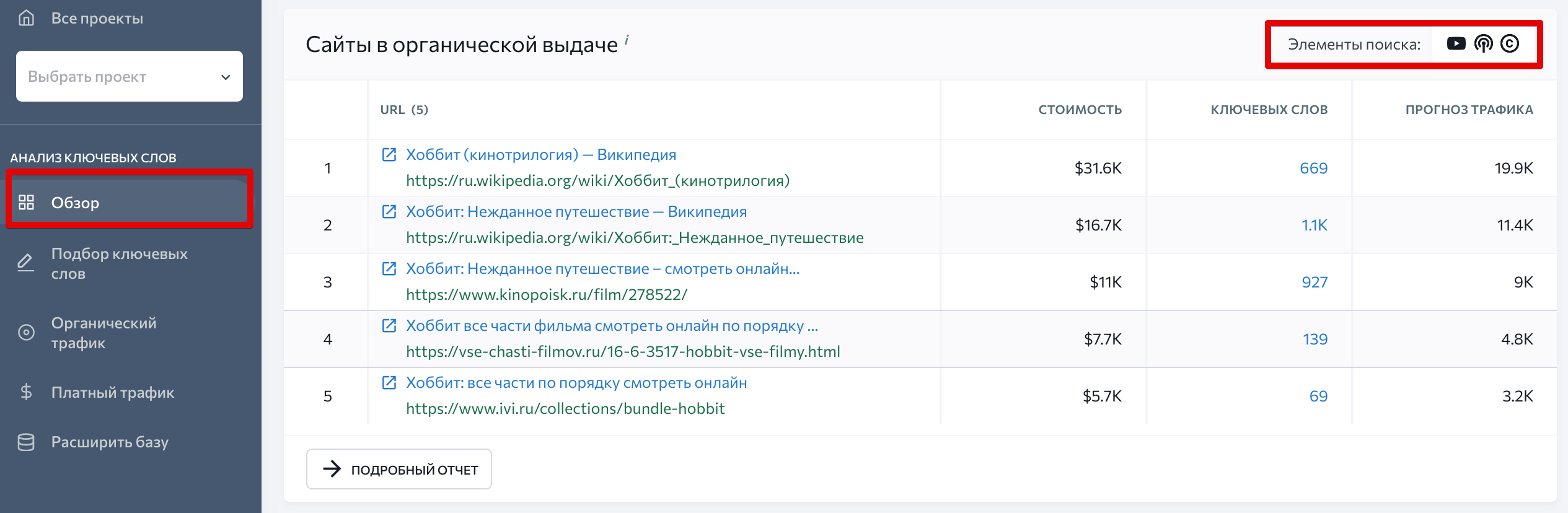Click the $31.6K cost value
Image resolution: width=1568 pixels, height=513 pixels.
pos(1098,169)
